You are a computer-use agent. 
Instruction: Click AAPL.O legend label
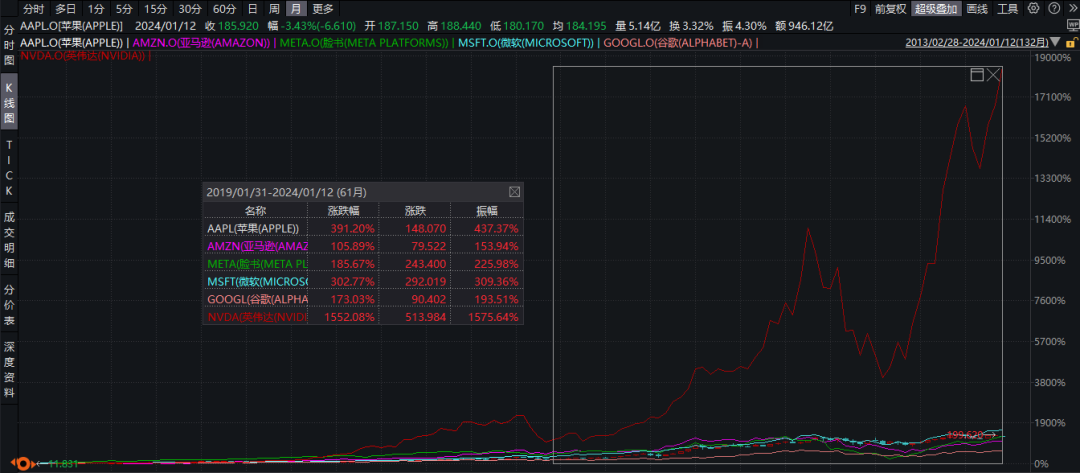point(72,43)
